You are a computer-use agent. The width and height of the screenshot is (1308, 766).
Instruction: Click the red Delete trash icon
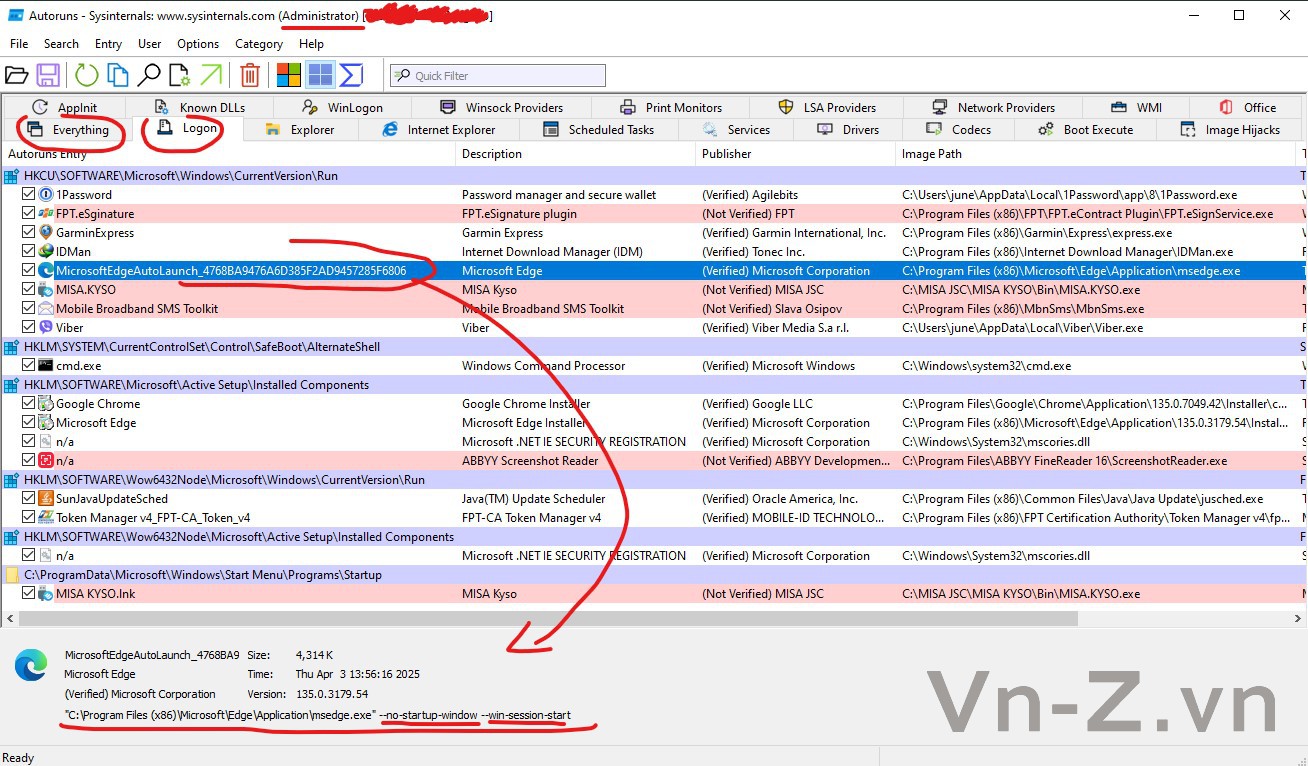[250, 75]
